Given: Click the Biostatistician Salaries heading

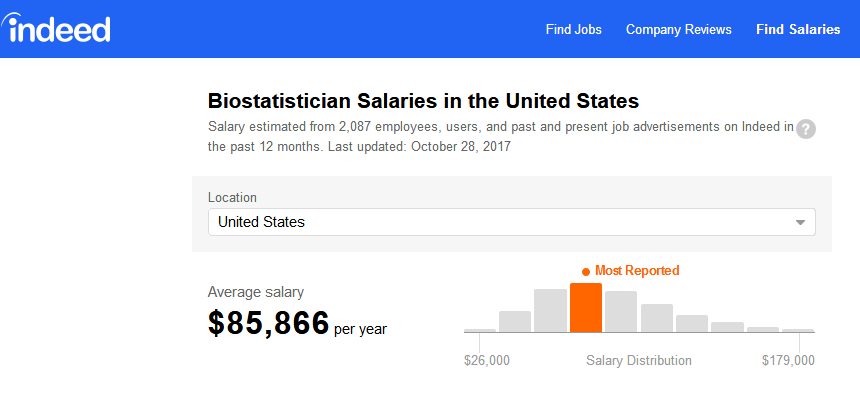Looking at the screenshot, I should (x=423, y=101).
